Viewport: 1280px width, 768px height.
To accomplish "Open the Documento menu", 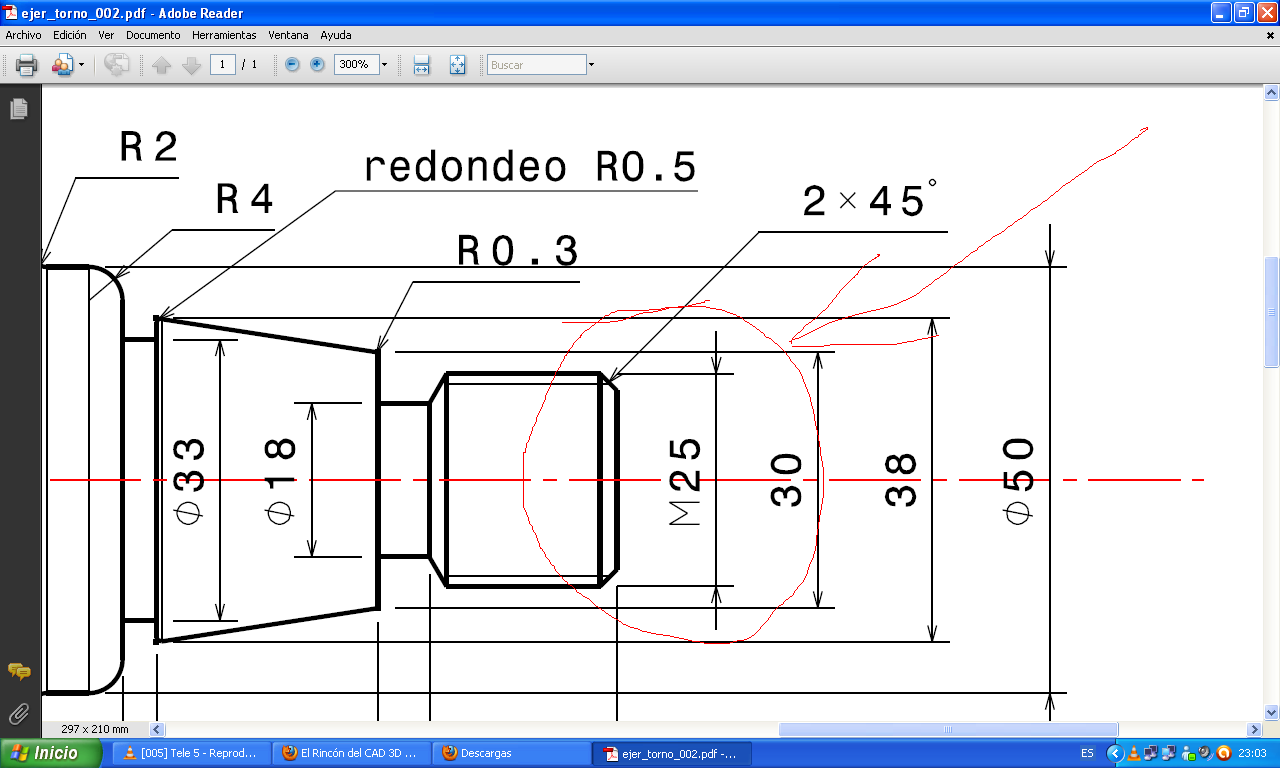I will point(153,35).
